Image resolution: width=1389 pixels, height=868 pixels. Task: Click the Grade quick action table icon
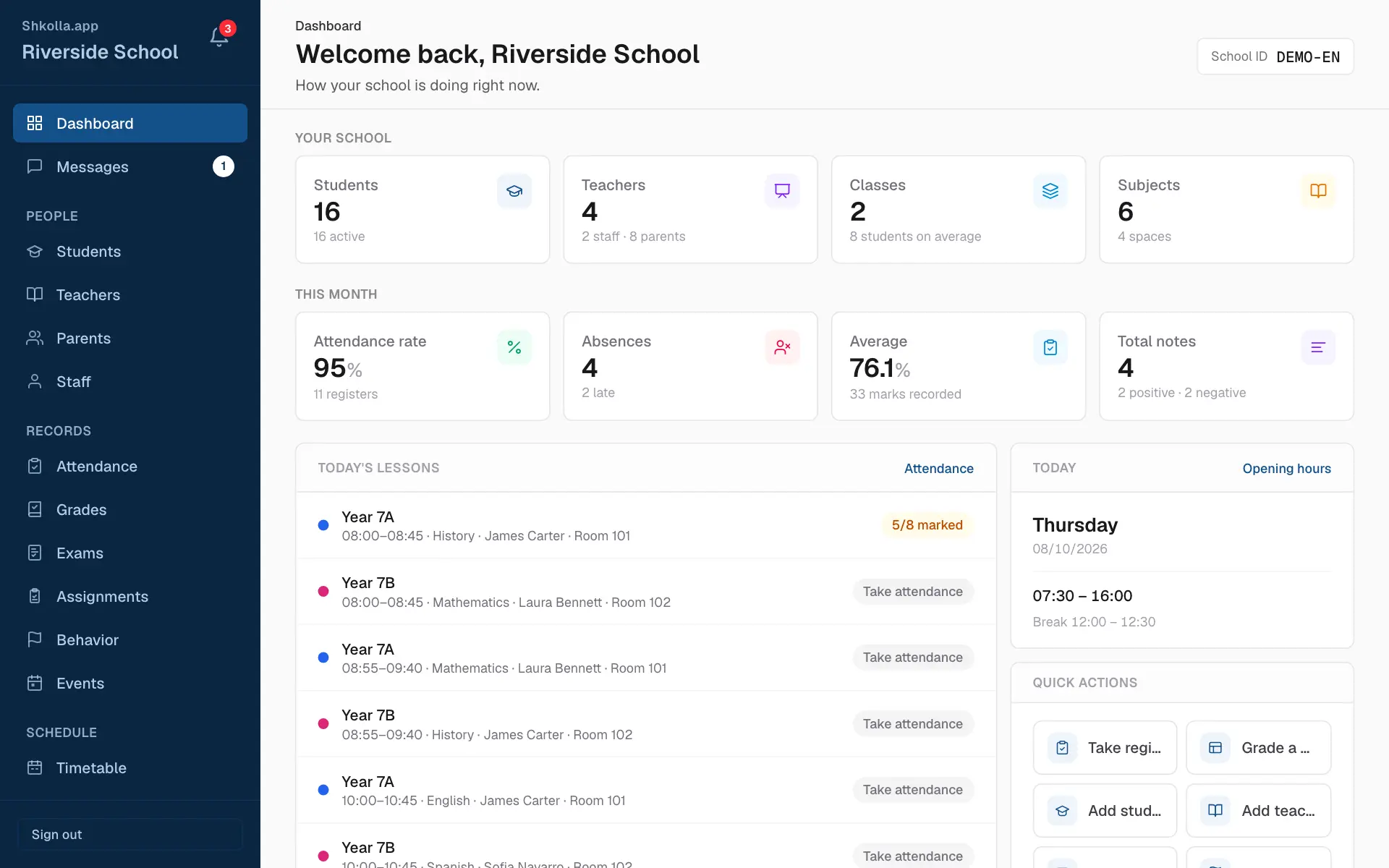1215,748
